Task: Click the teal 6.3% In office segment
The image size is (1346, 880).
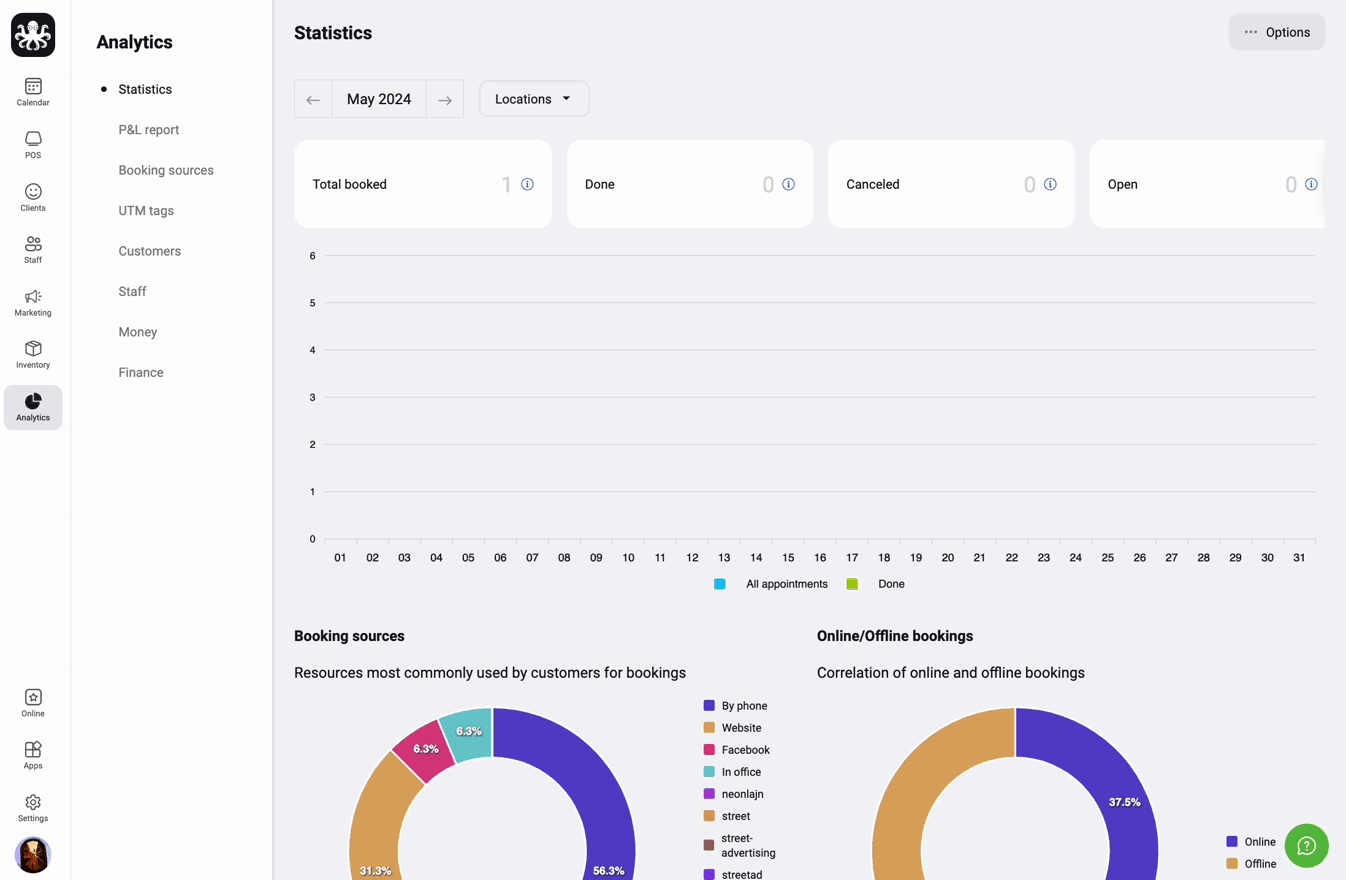Action: click(x=468, y=734)
